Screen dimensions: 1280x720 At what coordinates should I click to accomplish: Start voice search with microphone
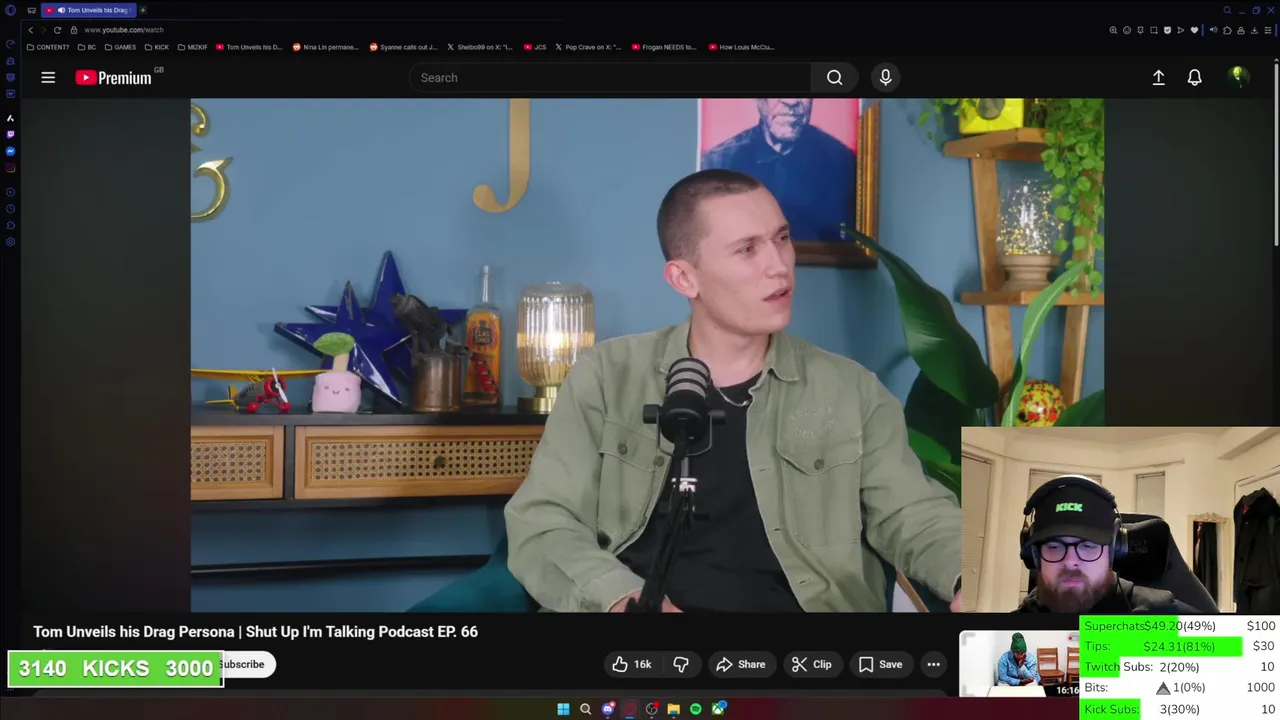coord(885,77)
